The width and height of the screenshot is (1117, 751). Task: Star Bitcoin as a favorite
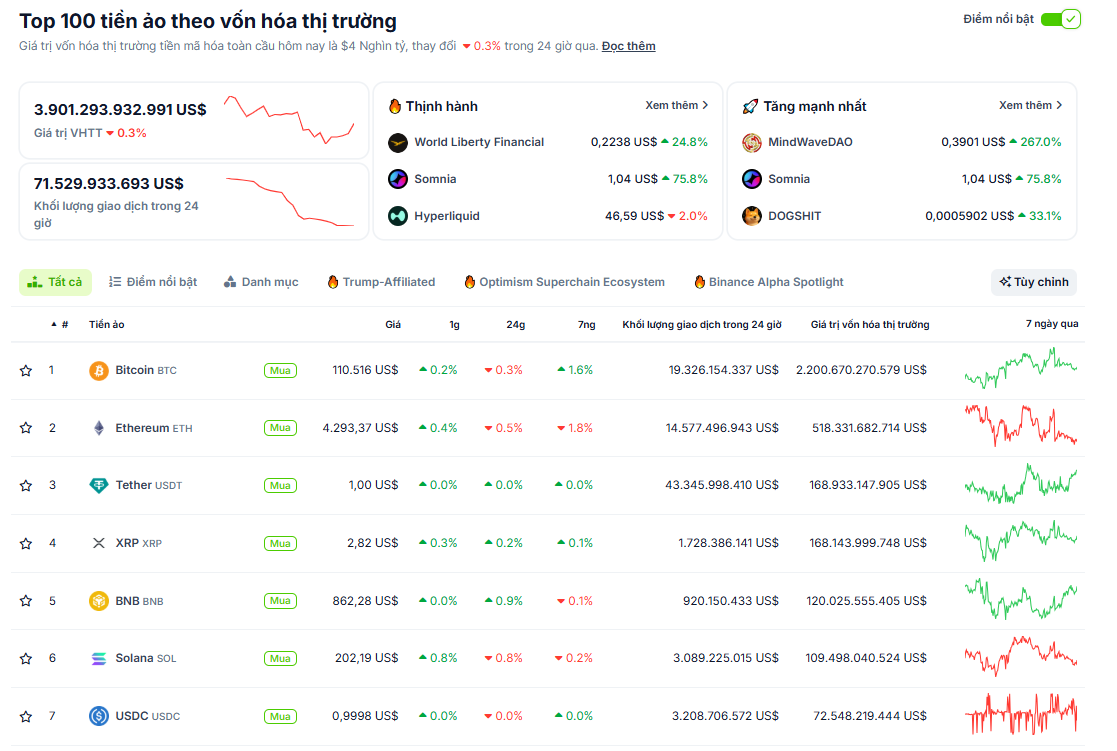click(25, 369)
